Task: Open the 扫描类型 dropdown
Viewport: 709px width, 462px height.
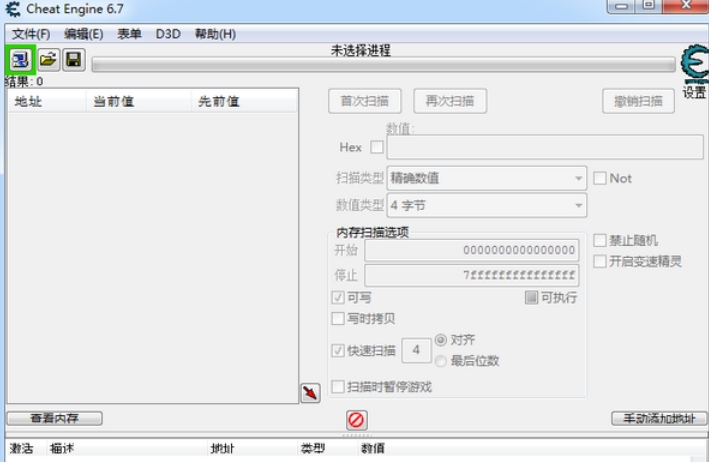Action: pyautogui.click(x=487, y=178)
